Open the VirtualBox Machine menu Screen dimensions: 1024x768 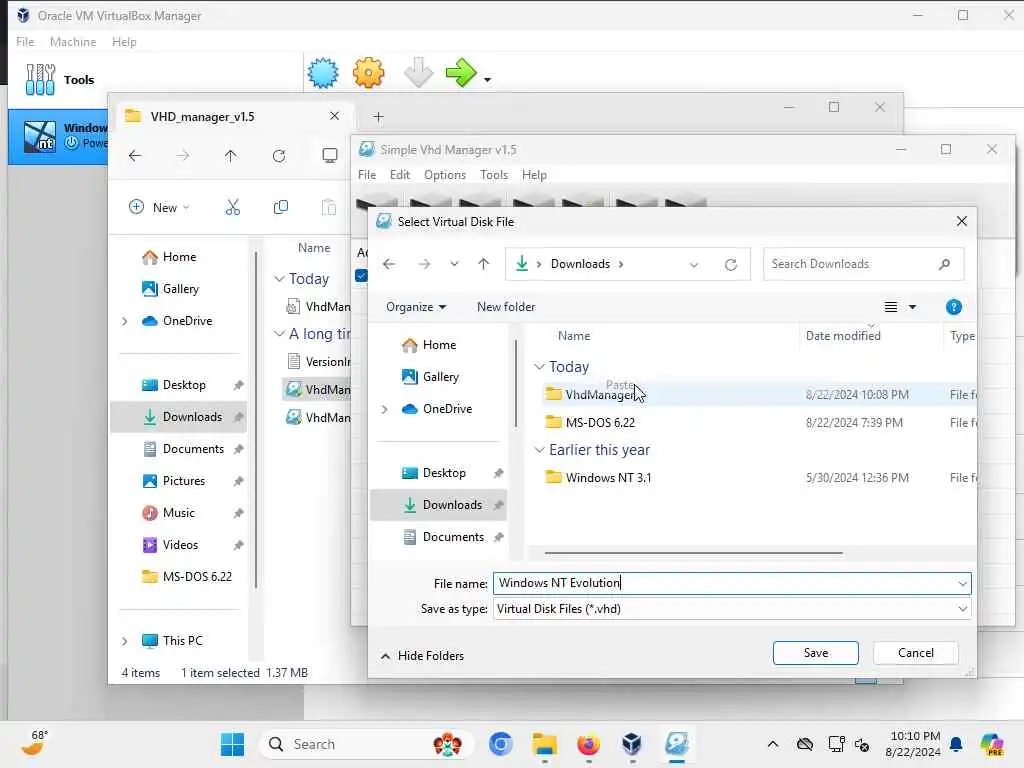pyautogui.click(x=73, y=42)
